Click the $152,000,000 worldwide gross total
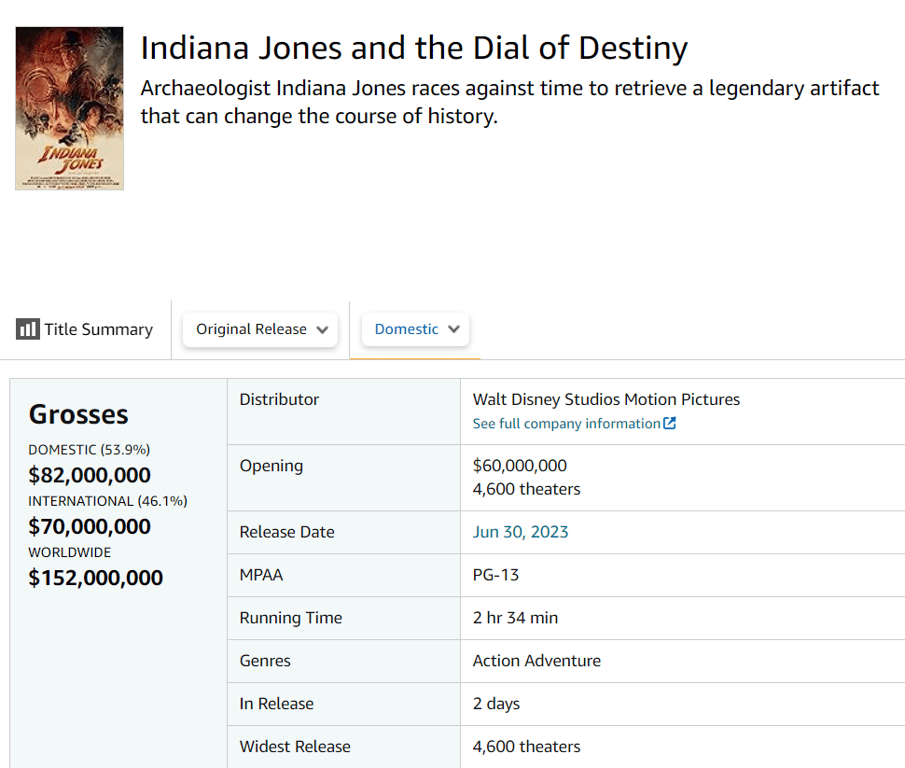The image size is (905, 768). click(x=96, y=577)
